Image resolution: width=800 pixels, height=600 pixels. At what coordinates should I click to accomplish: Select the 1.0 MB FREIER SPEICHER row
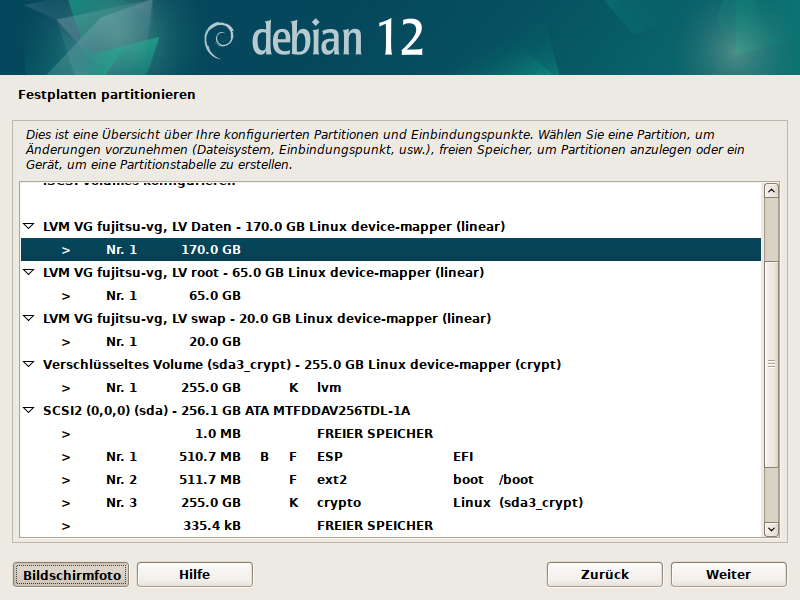[x=390, y=434]
